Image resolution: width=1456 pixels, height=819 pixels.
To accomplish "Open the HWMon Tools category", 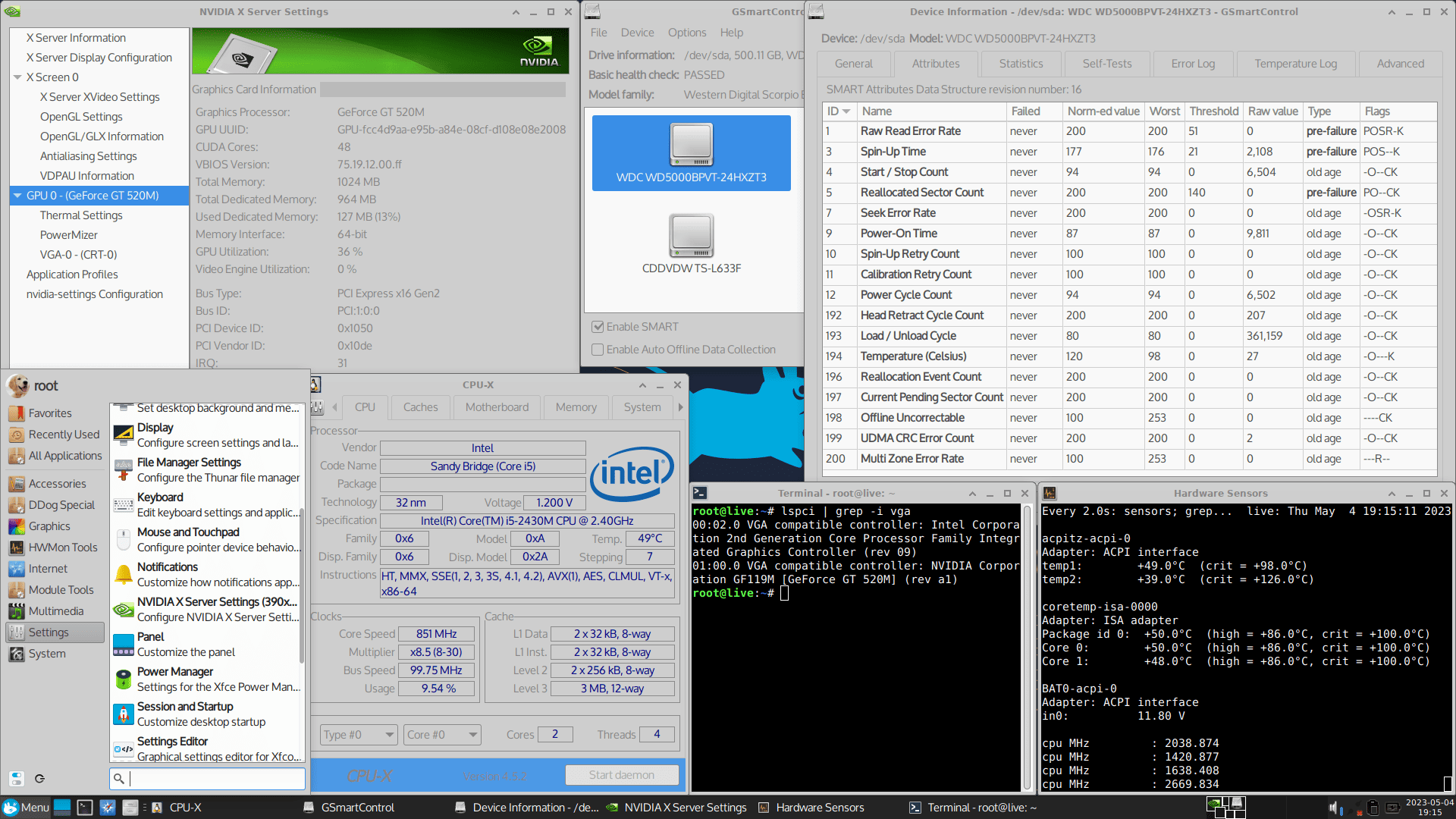I will click(x=55, y=548).
